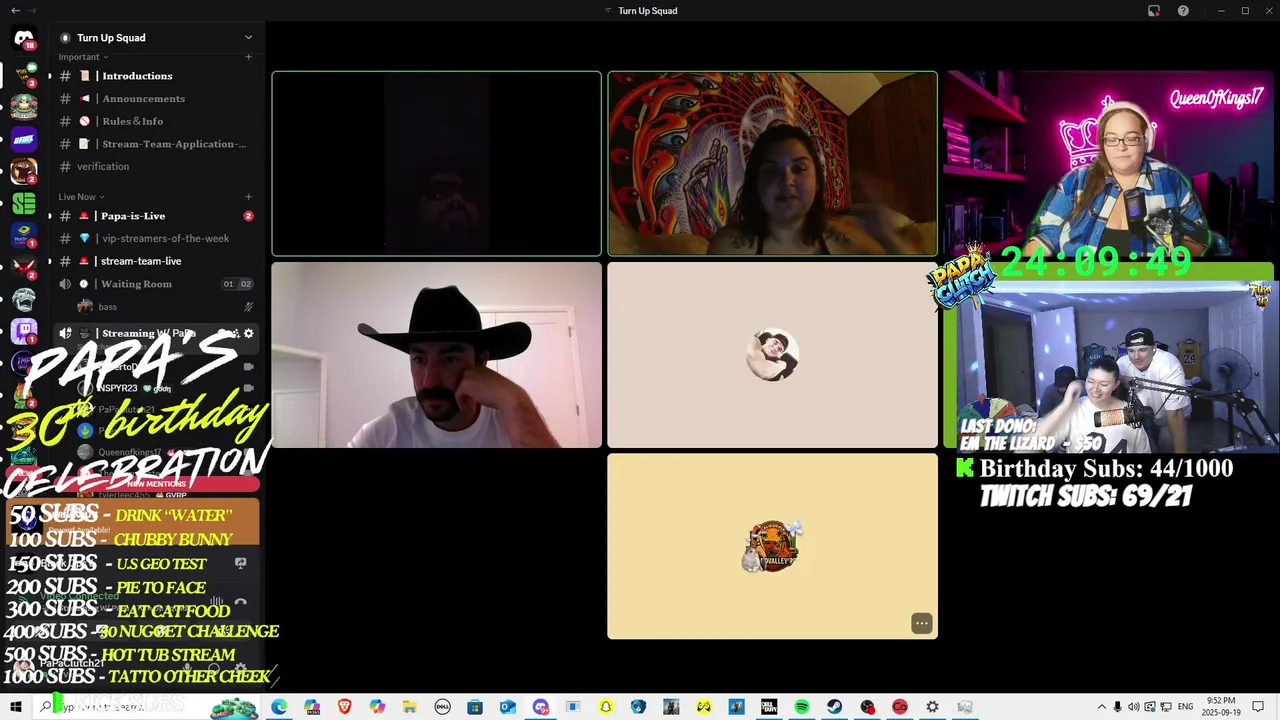The height and width of the screenshot is (720, 1280).
Task: Select the beige tile with photo avatar
Action: click(x=772, y=355)
